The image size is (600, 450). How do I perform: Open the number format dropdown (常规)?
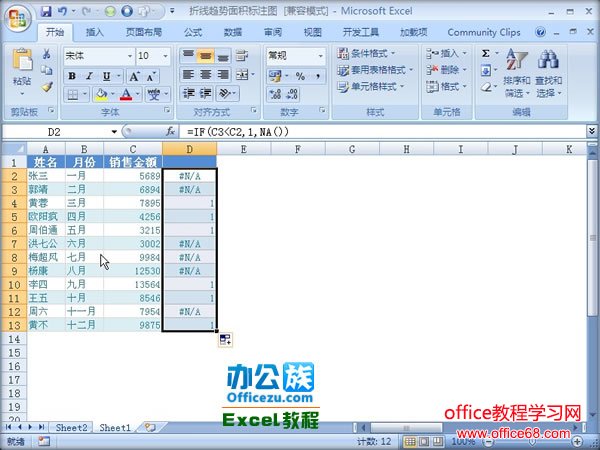coord(320,56)
